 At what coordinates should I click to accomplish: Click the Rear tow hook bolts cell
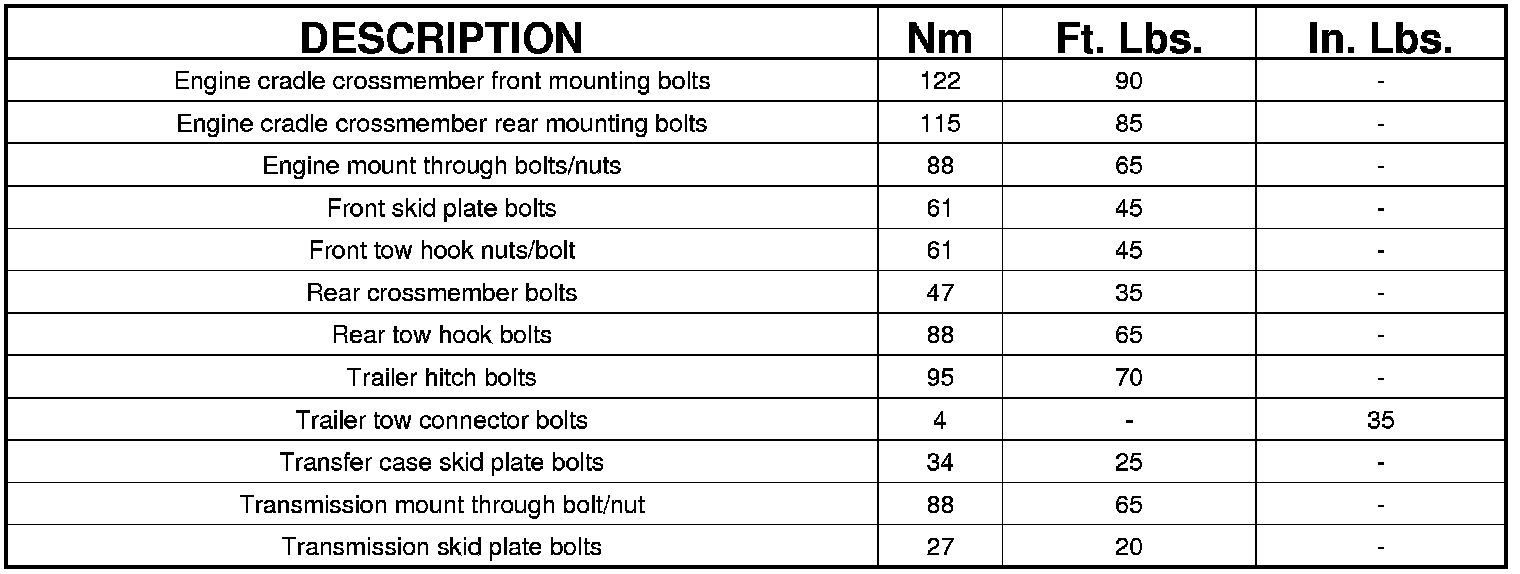442,335
